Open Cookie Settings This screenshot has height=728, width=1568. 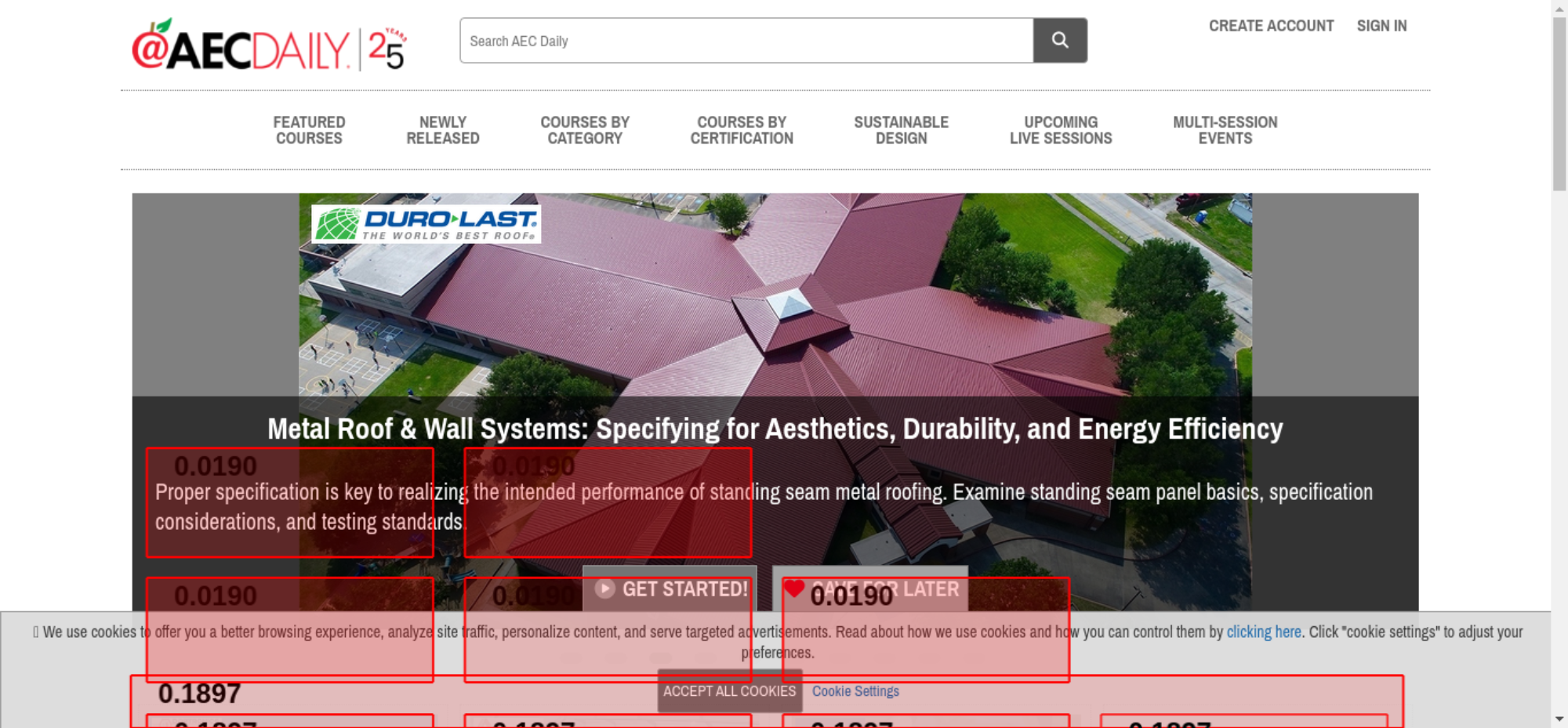tap(855, 691)
